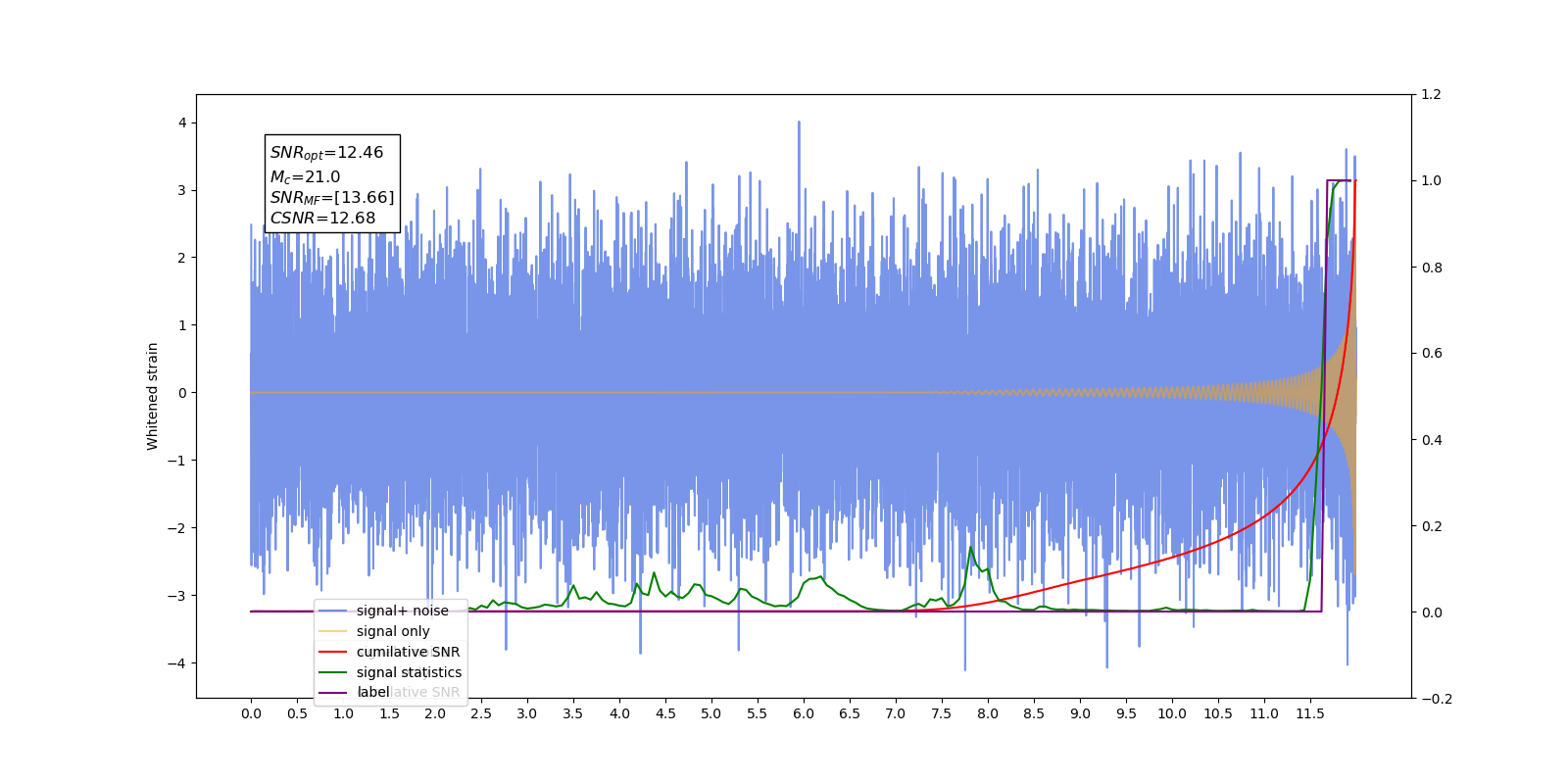This screenshot has width=1568, height=784.
Task: Click x-axis tick label 2.0
Action: pos(435,713)
